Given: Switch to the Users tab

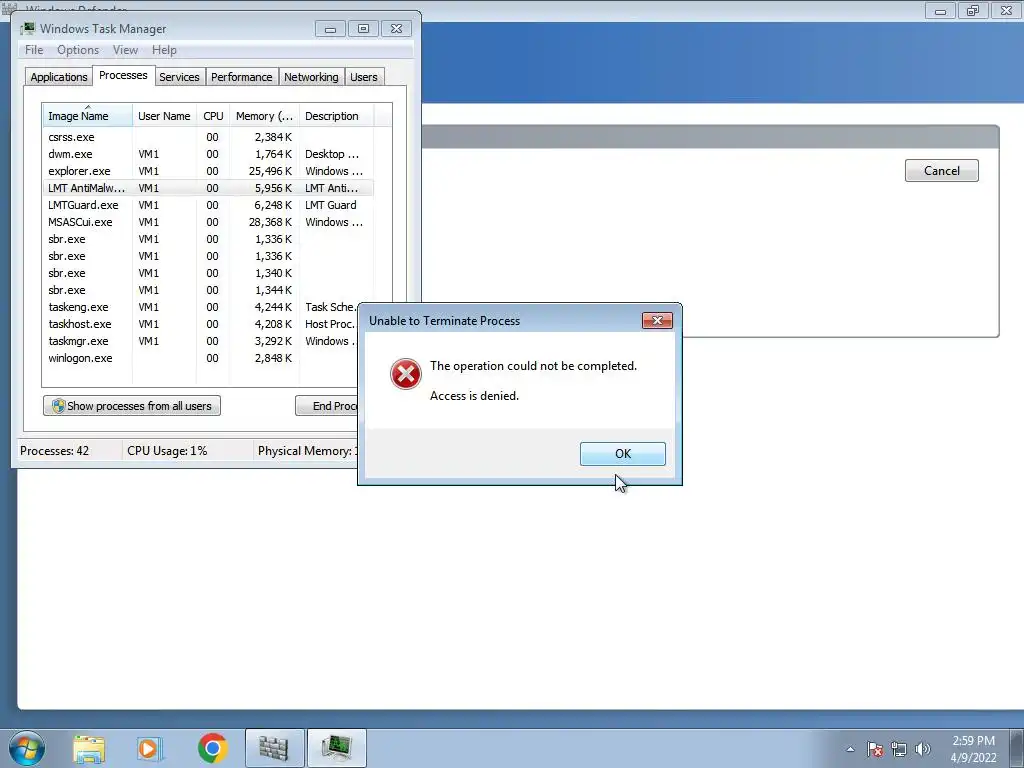Looking at the screenshot, I should tap(364, 77).
